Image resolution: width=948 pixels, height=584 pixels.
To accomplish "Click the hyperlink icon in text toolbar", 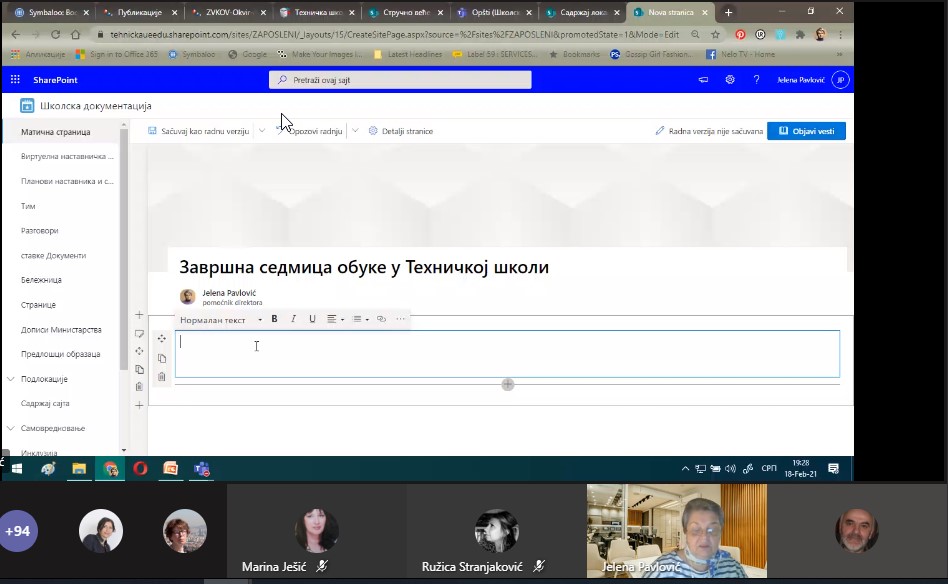I will (x=381, y=319).
